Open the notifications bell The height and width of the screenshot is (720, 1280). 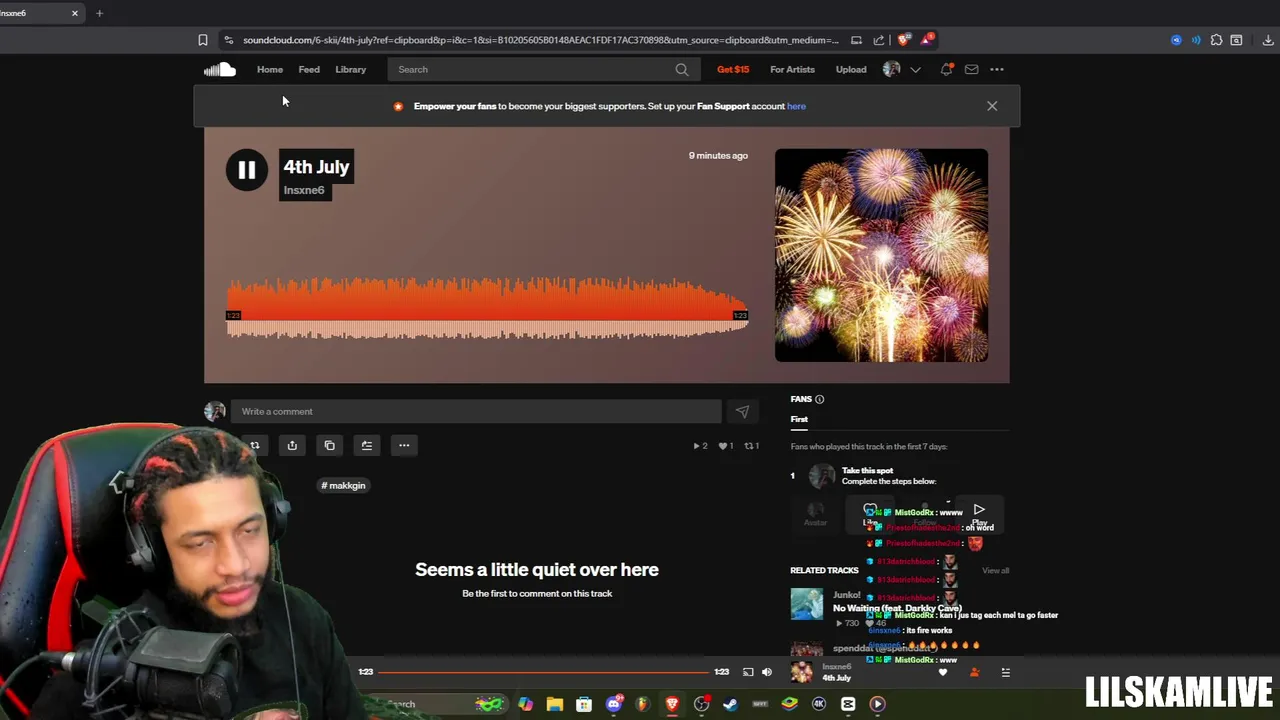click(x=946, y=69)
